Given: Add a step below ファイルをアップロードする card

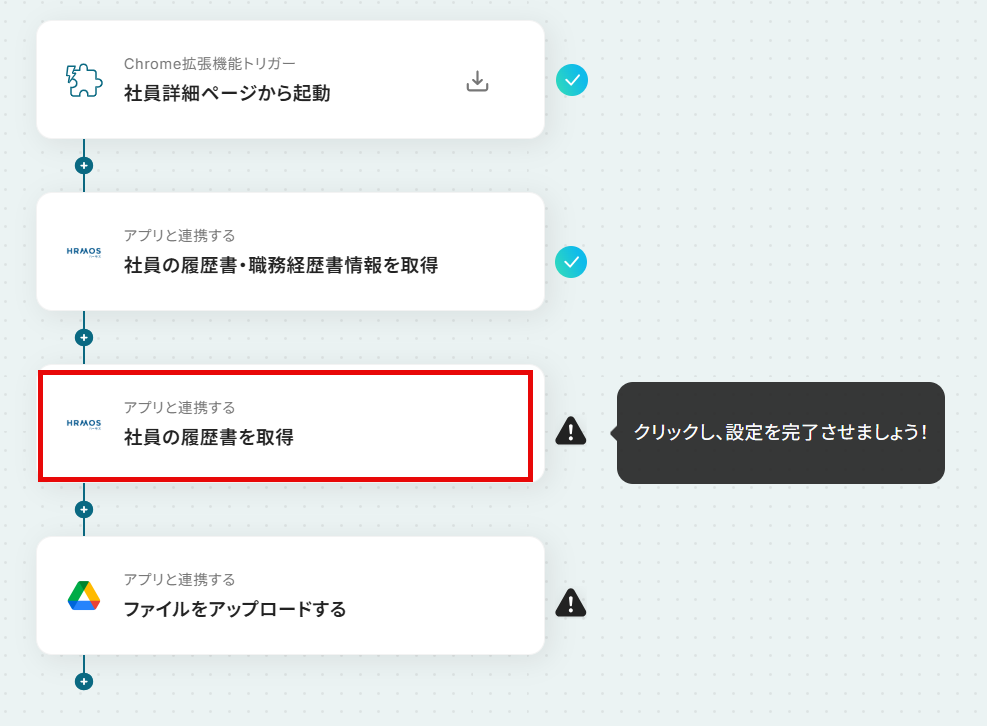Looking at the screenshot, I should 84,681.
